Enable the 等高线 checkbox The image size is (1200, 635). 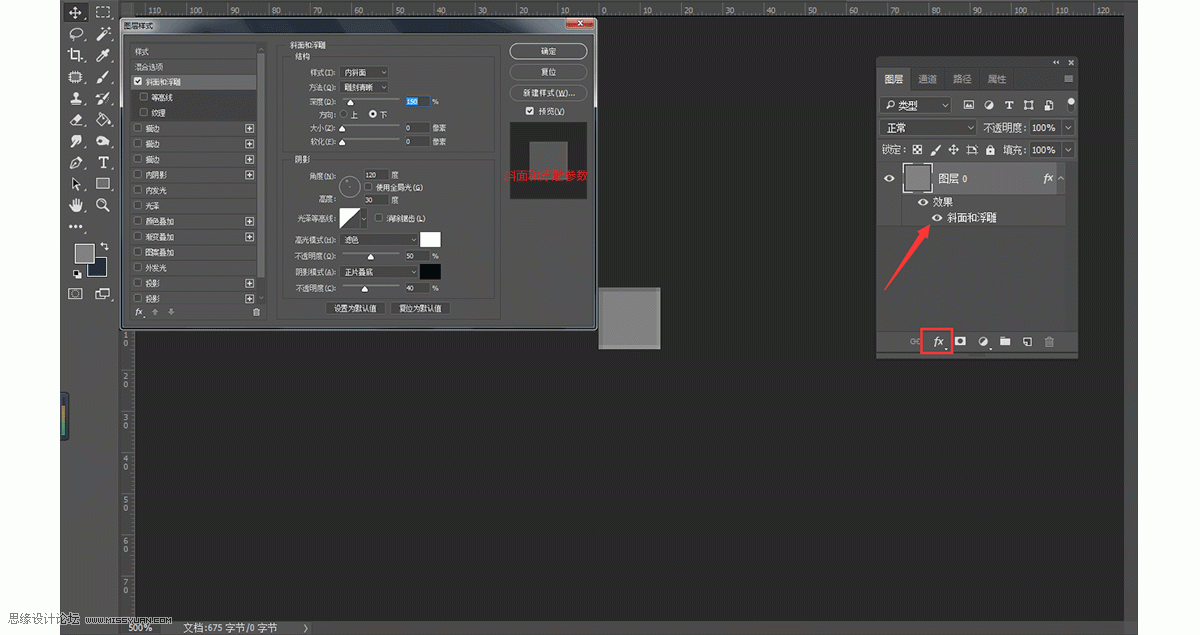click(144, 97)
